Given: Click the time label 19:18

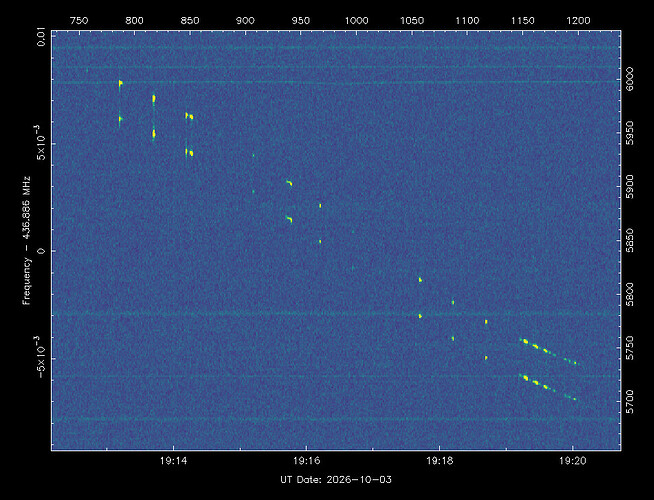Looking at the screenshot, I should pyautogui.click(x=440, y=461).
